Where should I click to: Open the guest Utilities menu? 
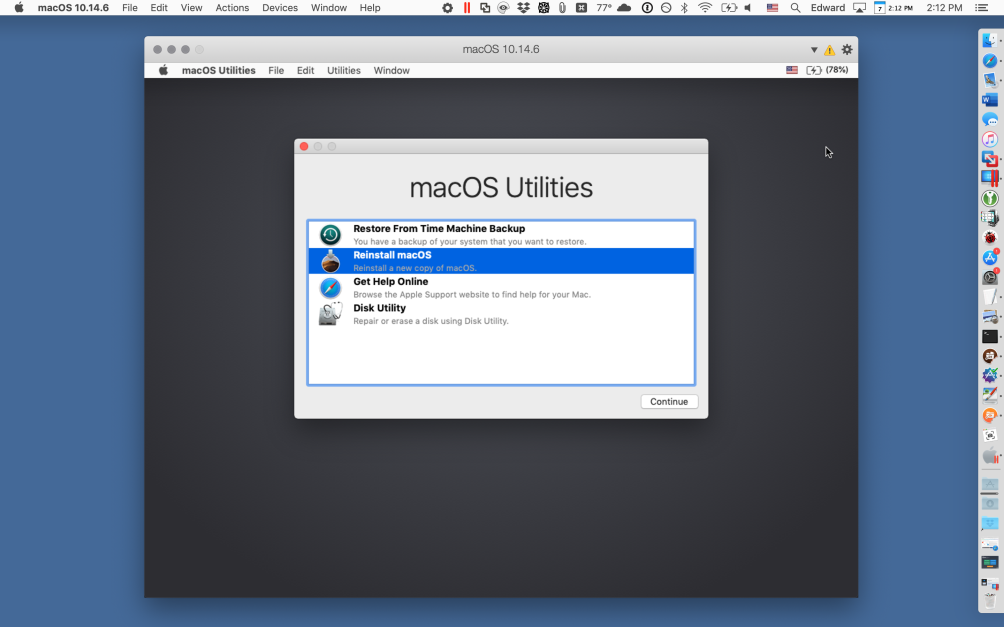[344, 70]
